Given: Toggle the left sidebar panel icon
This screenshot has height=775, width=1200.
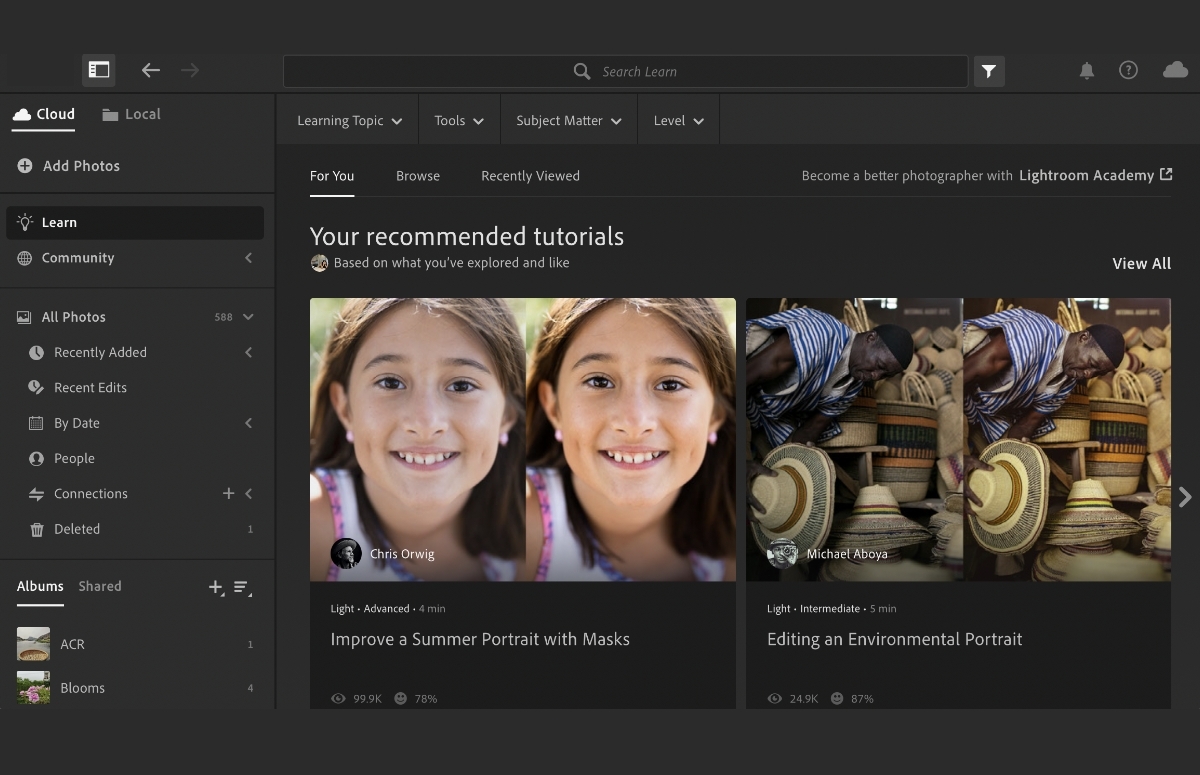Looking at the screenshot, I should [x=99, y=70].
